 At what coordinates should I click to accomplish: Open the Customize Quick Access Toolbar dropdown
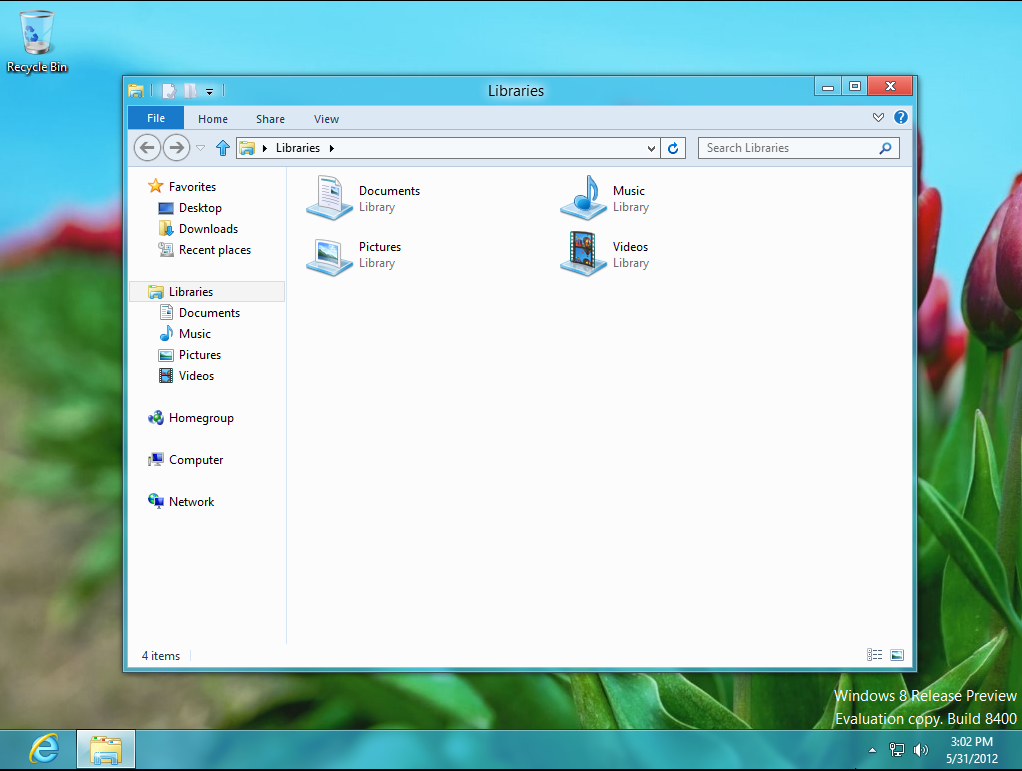tap(209, 90)
